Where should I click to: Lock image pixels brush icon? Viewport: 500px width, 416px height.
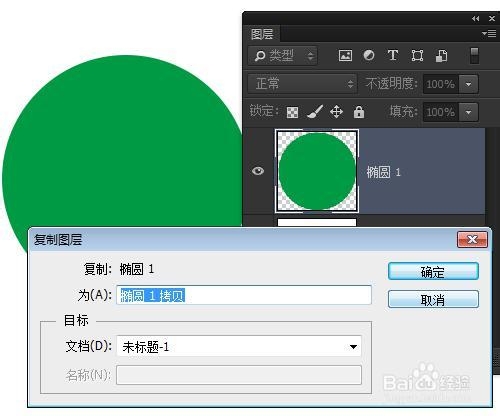tap(315, 112)
